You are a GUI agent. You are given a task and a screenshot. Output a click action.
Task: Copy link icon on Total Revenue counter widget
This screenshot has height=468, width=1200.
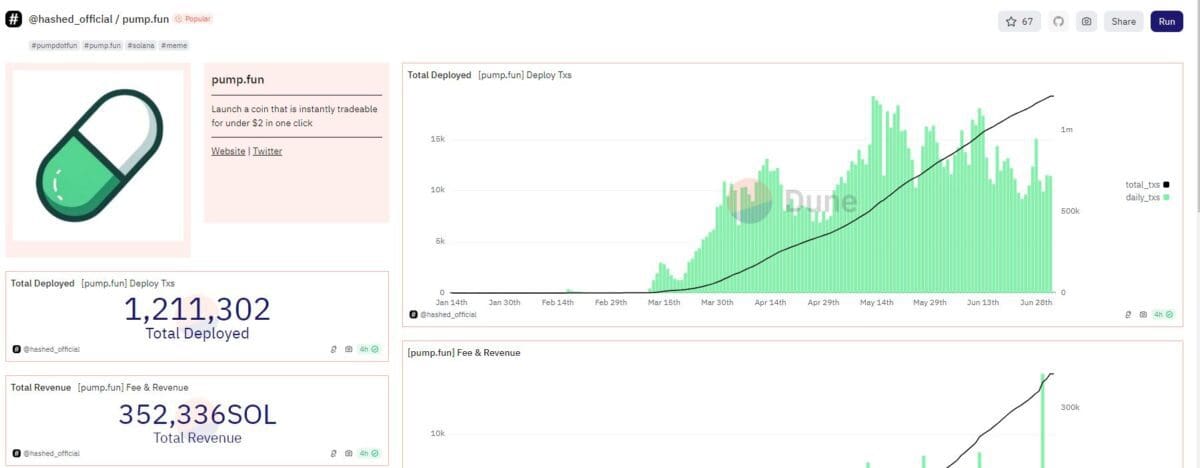click(333, 453)
